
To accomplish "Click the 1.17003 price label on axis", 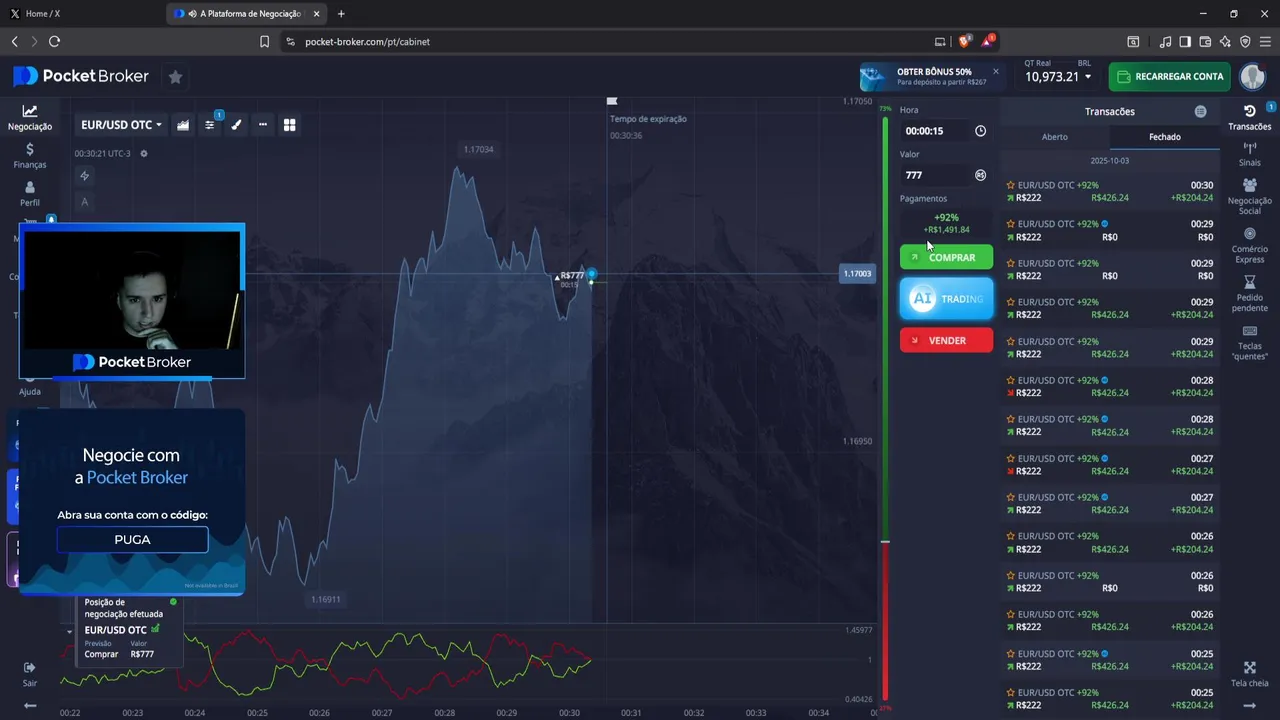I will click(x=857, y=273).
